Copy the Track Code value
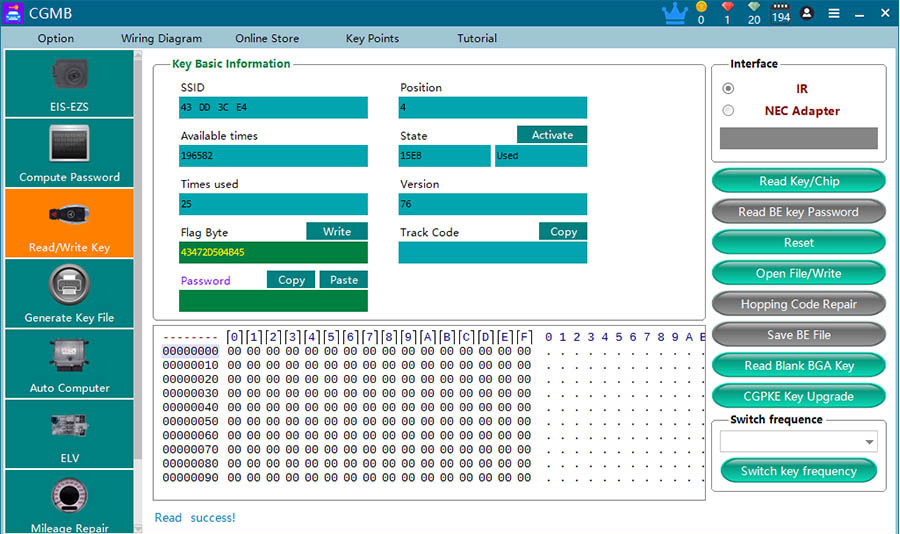Viewport: 900px width, 534px height. tap(563, 231)
